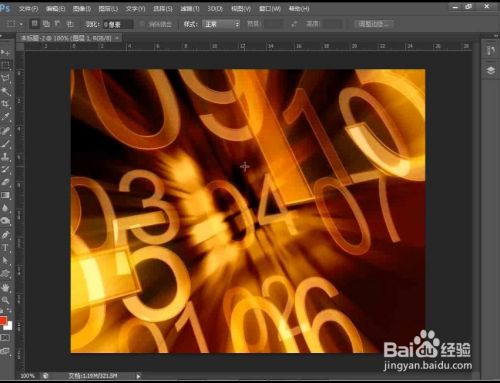This screenshot has width=500, height=383.
Task: Select the Horizontal Type tool
Action: tap(5, 248)
